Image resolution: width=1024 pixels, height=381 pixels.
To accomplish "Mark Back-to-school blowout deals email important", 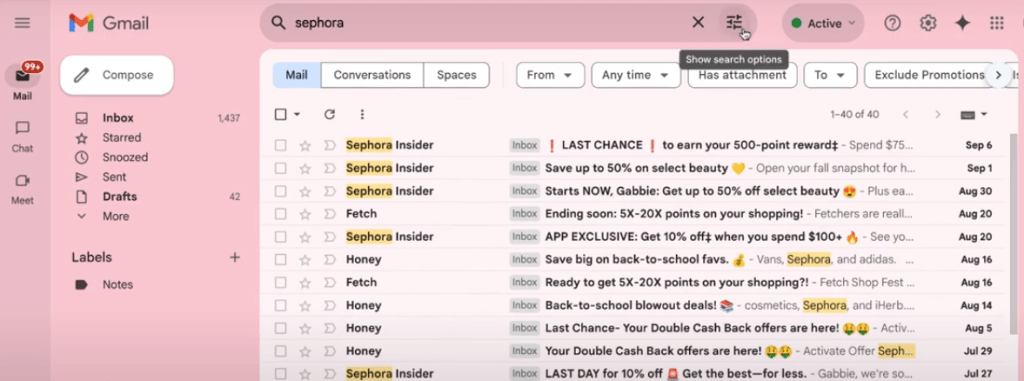I will pyautogui.click(x=329, y=305).
